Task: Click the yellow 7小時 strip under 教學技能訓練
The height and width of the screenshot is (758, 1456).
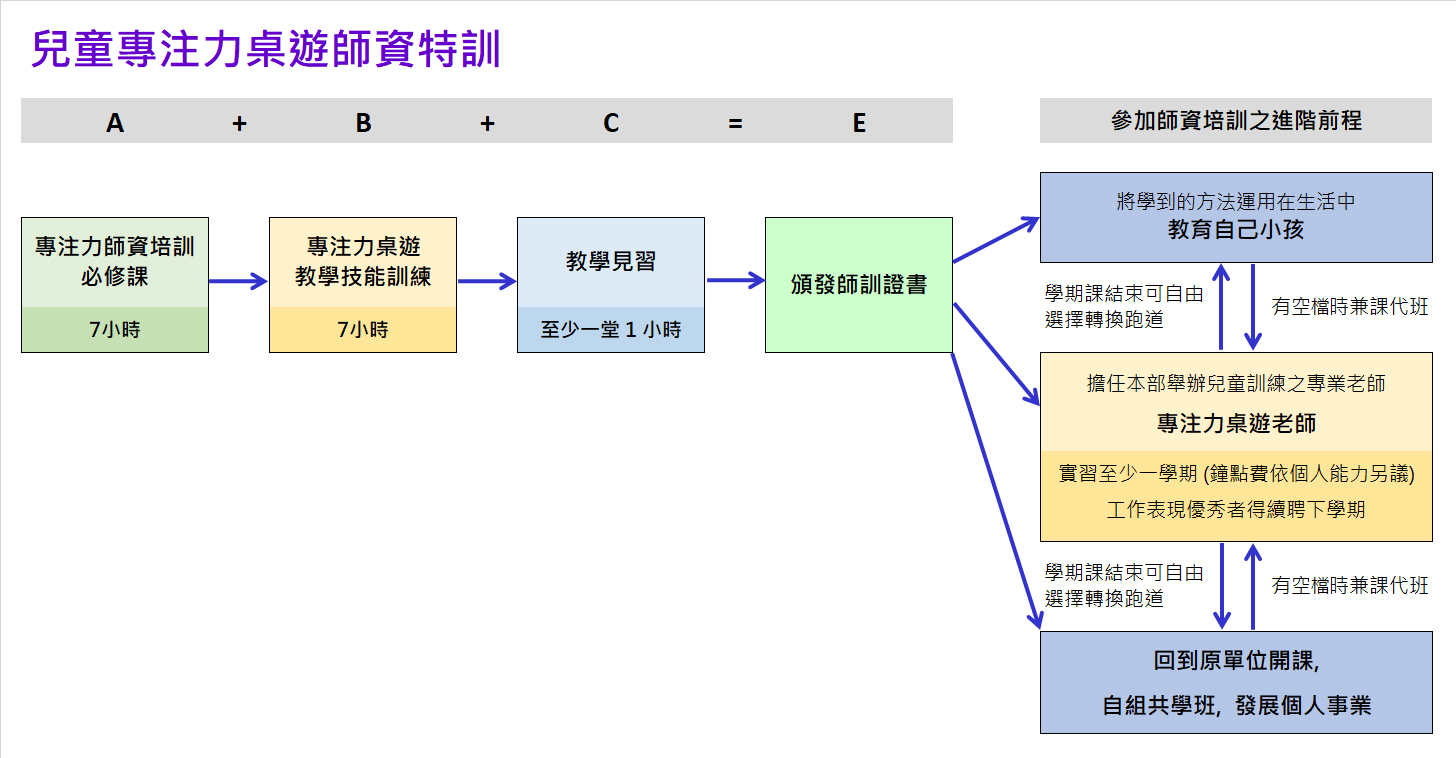Action: click(363, 329)
